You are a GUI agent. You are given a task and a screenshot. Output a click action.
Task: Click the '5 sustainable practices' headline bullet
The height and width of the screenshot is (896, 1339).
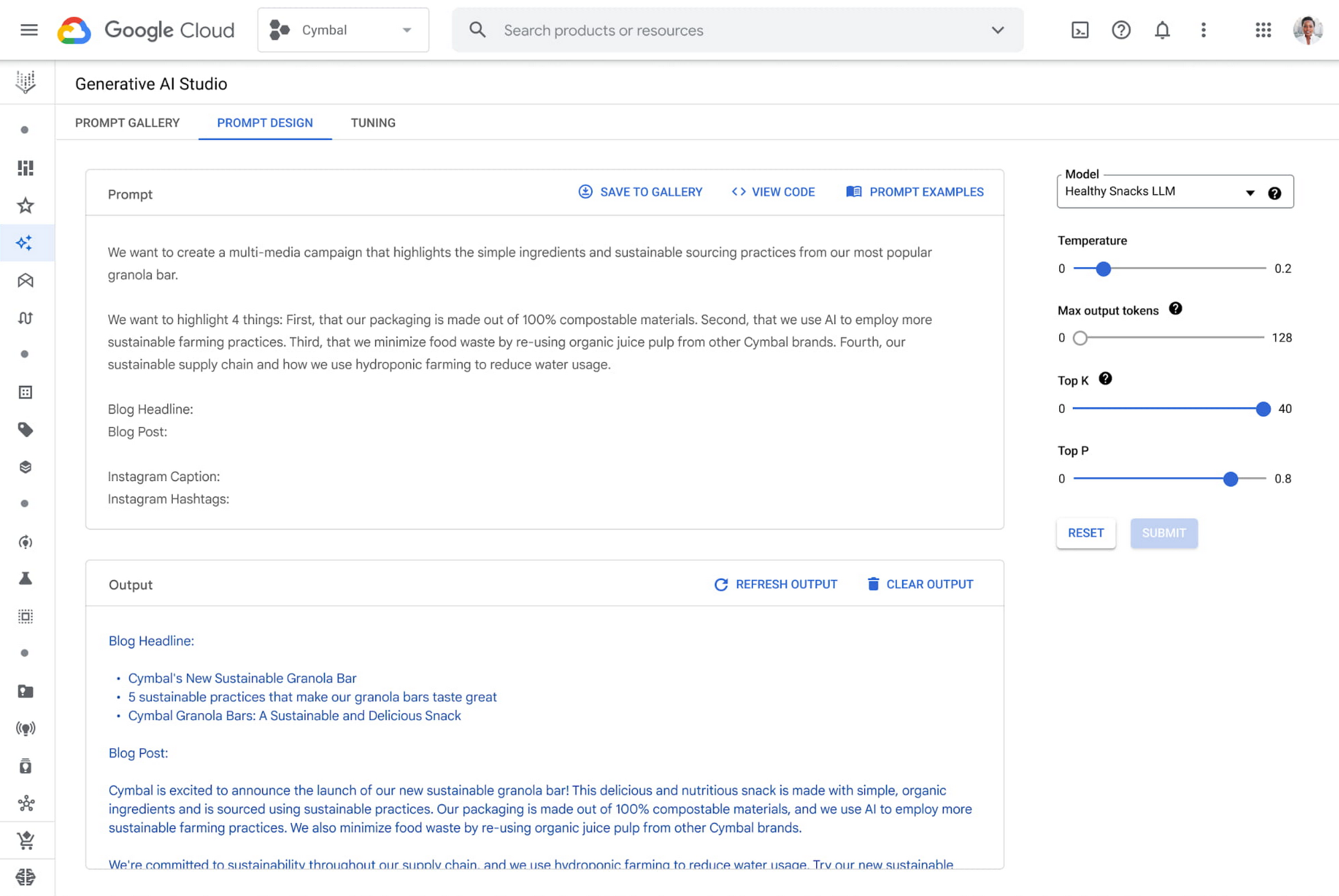312,697
